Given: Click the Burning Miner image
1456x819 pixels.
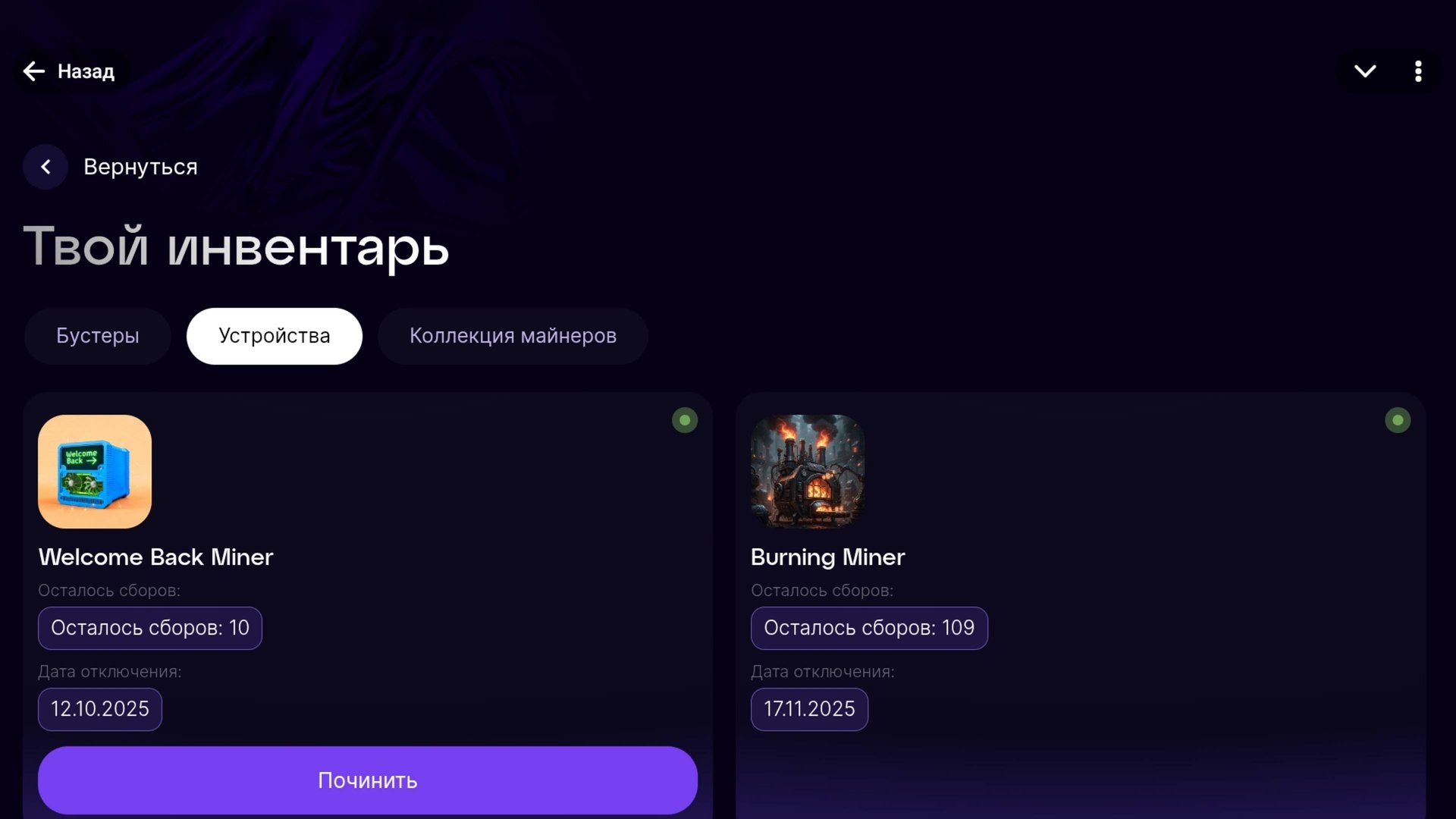Looking at the screenshot, I should coord(808,471).
